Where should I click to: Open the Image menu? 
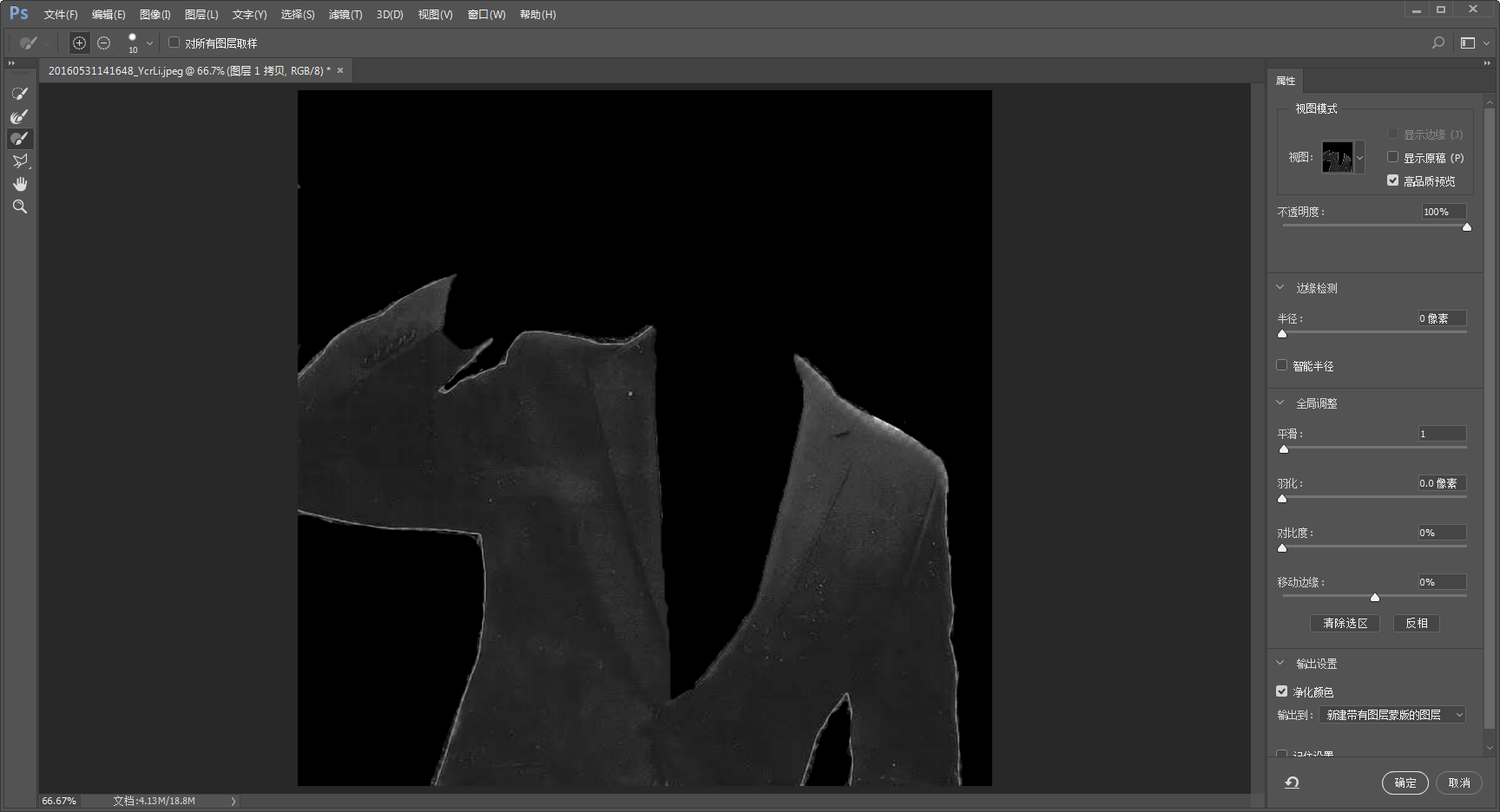155,15
